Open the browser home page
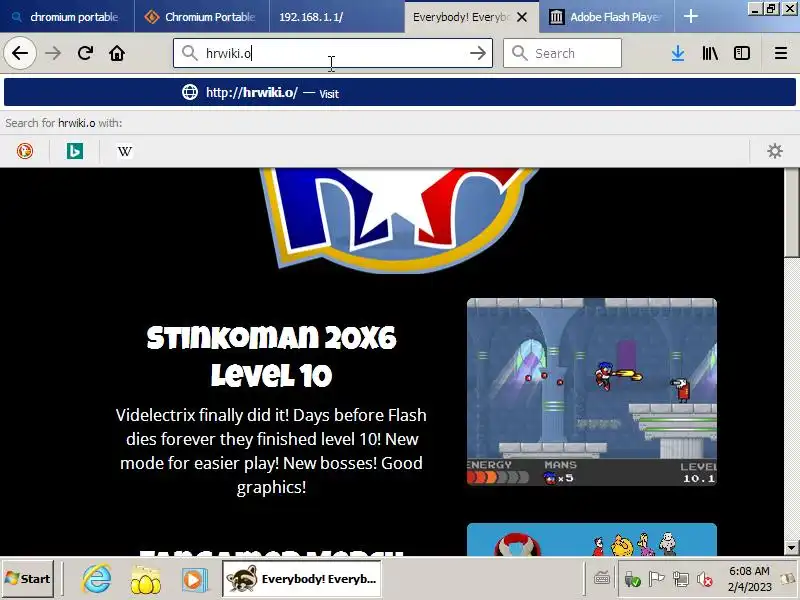 (x=117, y=53)
